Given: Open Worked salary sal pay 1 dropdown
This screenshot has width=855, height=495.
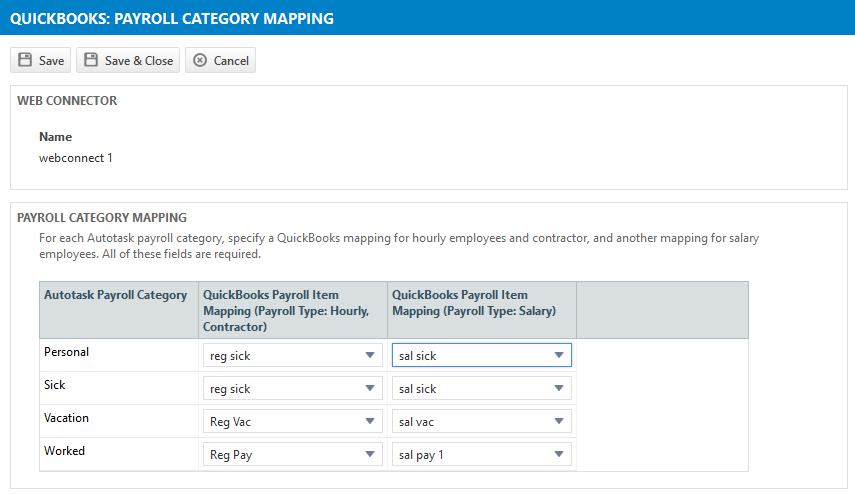Looking at the screenshot, I should 481,454.
